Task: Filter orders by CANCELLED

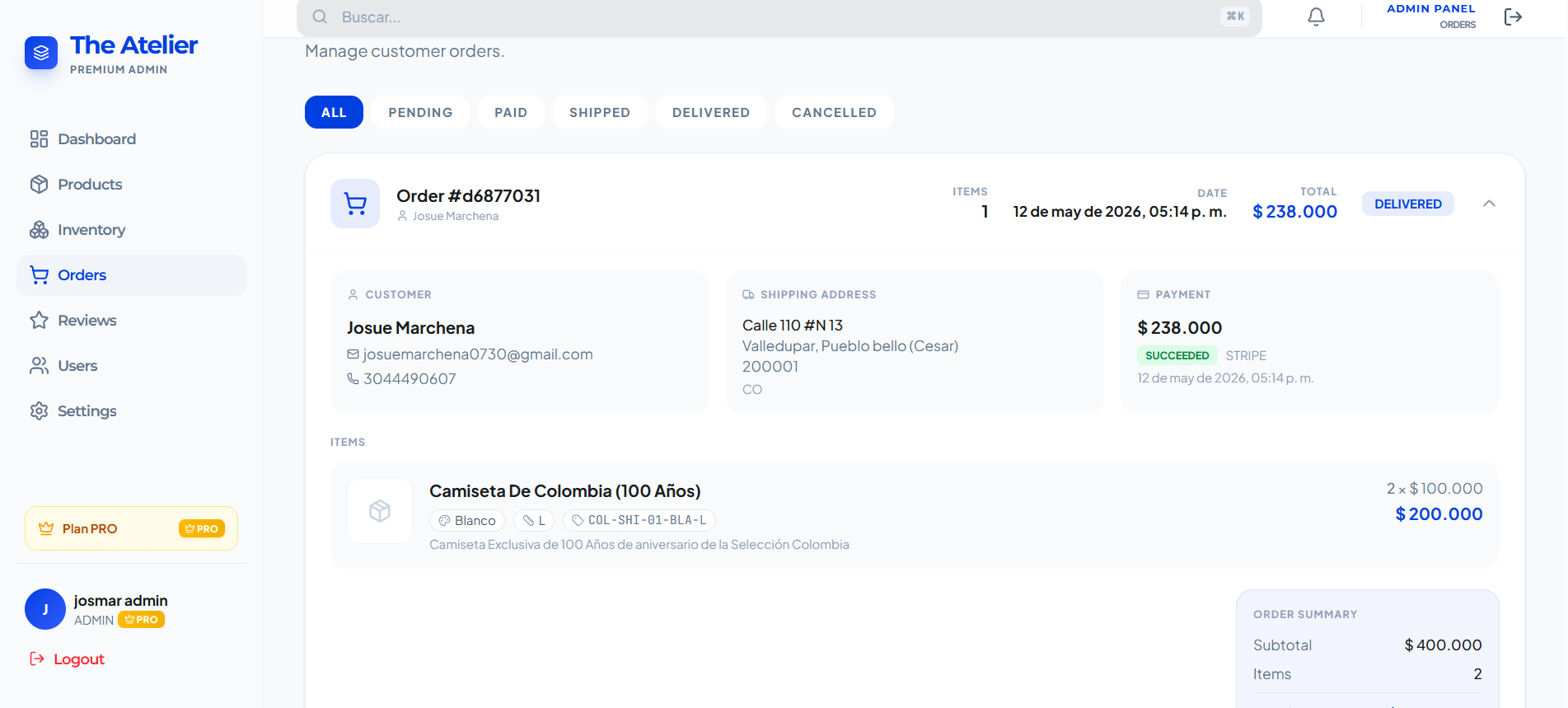Action: 834,112
